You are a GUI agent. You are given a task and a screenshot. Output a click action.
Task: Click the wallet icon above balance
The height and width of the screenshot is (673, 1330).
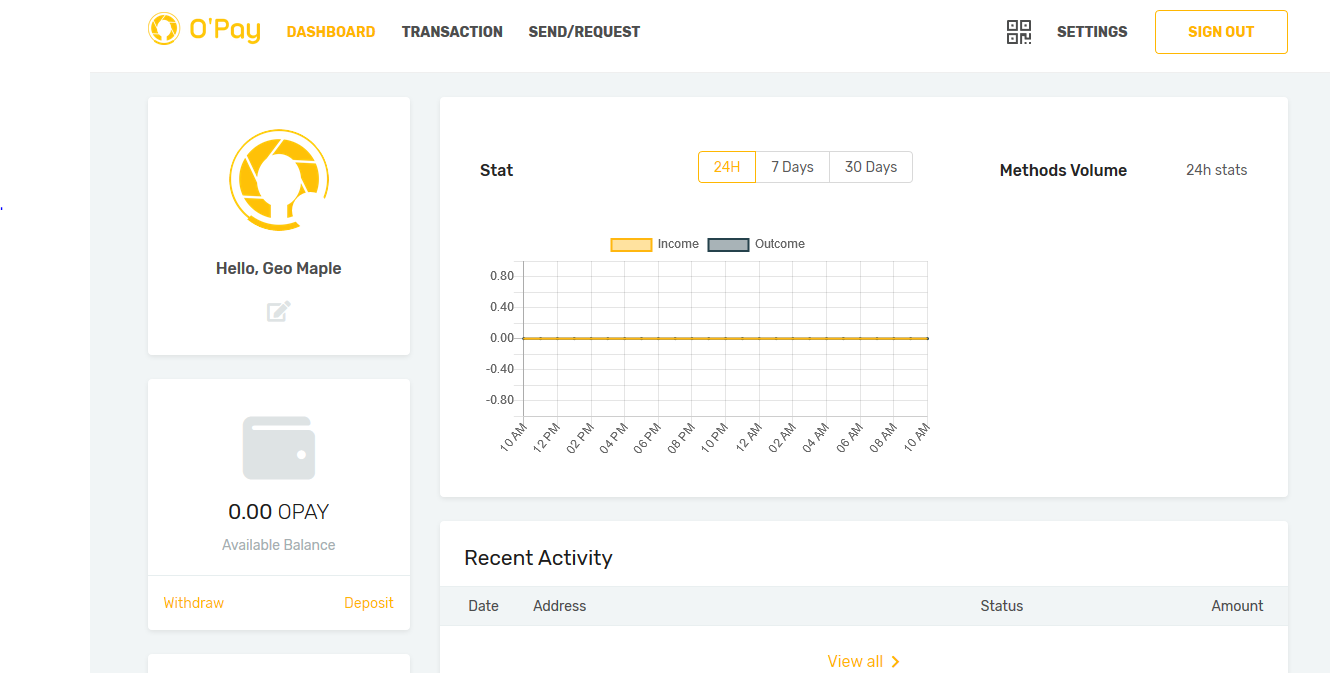279,448
